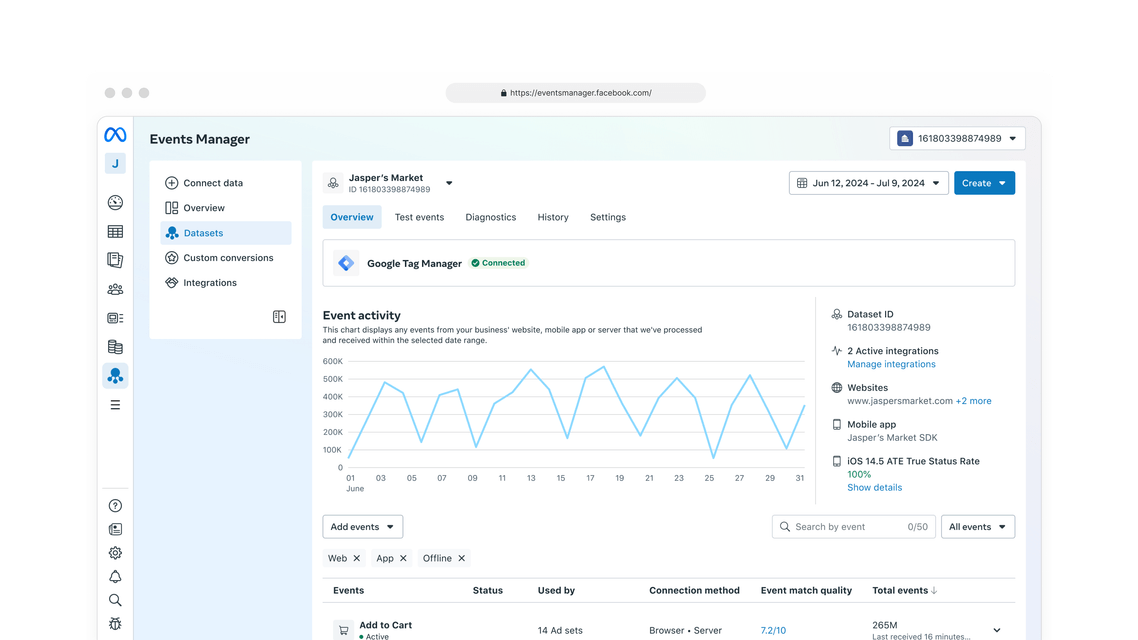Click the Google Tag Manager logo

(346, 263)
